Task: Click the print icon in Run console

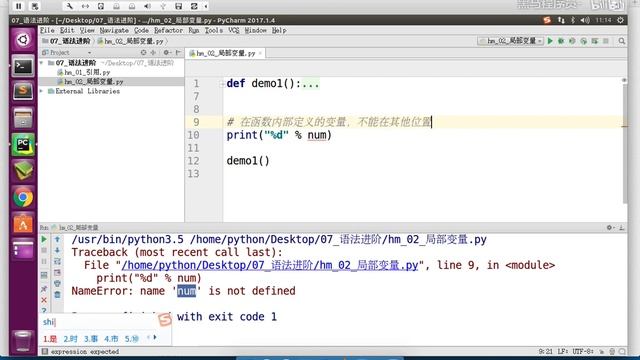Action: pyautogui.click(x=57, y=283)
